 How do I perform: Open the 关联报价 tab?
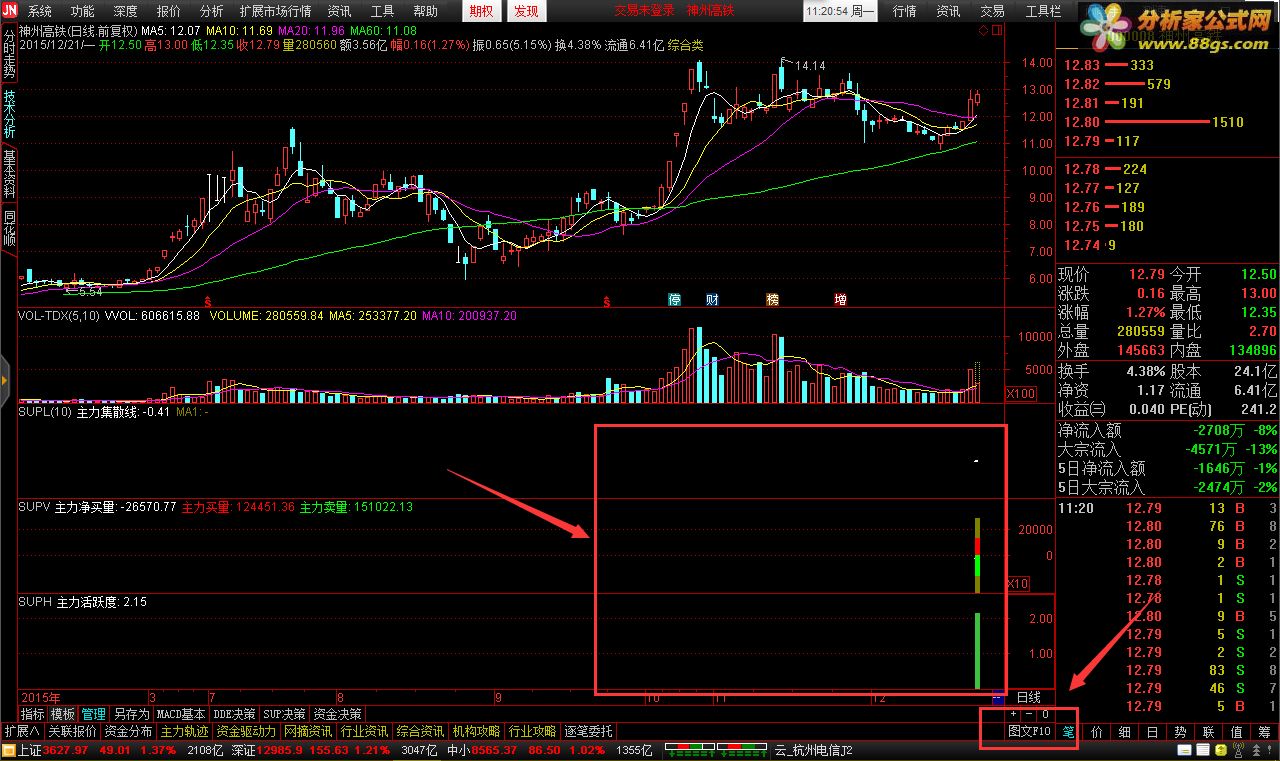[x=72, y=731]
